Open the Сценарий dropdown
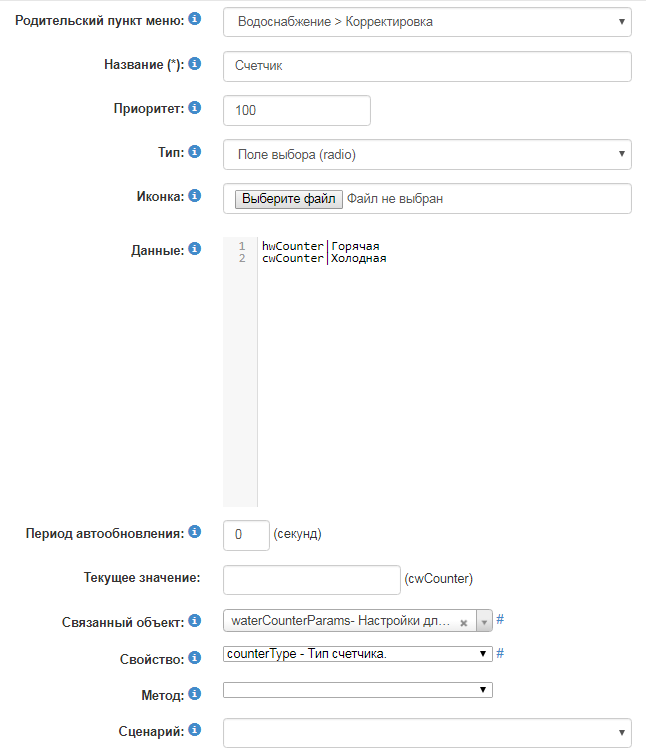 tap(427, 731)
